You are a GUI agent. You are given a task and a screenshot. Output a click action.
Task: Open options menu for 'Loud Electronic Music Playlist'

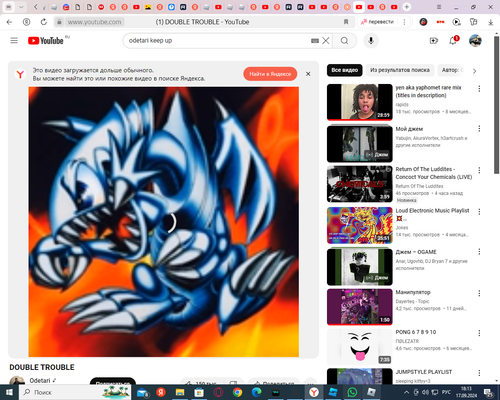pyautogui.click(x=479, y=212)
